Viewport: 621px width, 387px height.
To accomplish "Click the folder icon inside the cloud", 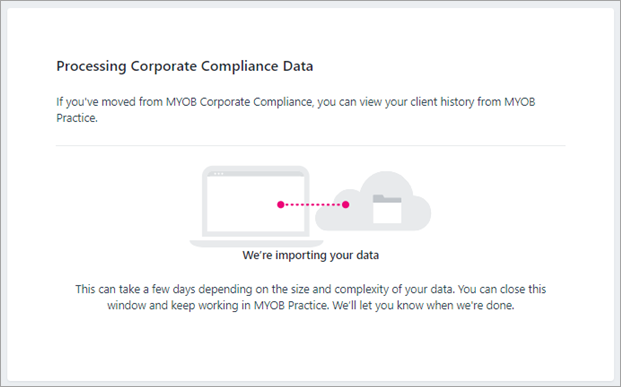I will point(387,209).
